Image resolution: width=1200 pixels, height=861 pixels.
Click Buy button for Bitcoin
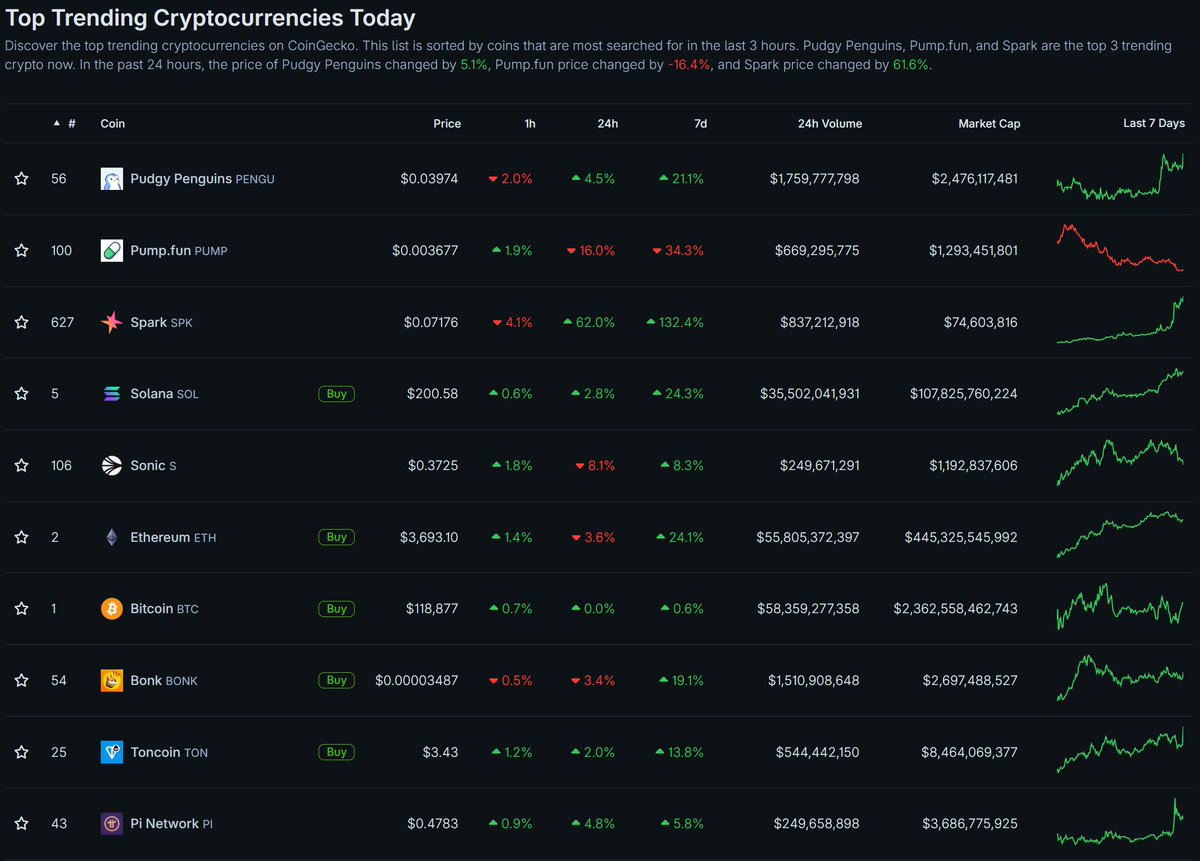pyautogui.click(x=337, y=609)
